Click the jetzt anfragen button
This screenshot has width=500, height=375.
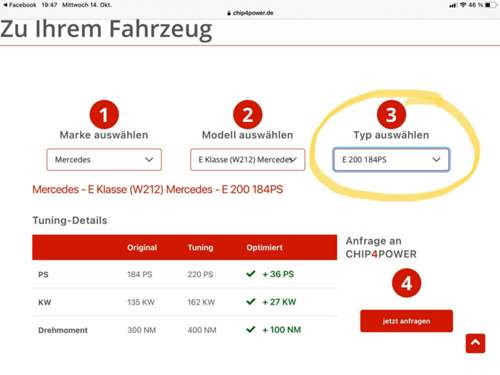click(406, 321)
